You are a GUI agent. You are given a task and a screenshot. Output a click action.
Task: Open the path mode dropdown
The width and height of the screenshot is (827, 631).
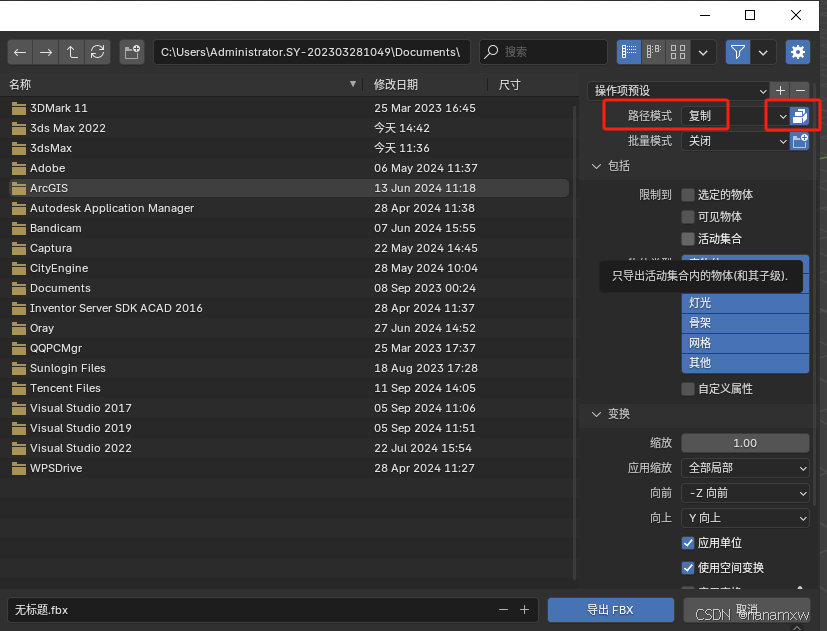(x=735, y=116)
